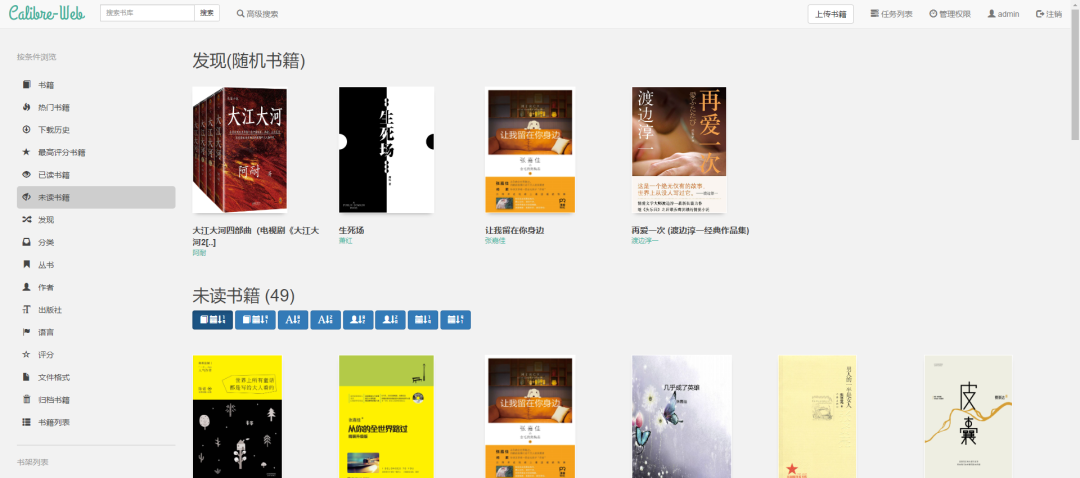Screen dimensions: 1080x478
Task: Open Series (丛书) bookmark icon
Action: click(26, 264)
